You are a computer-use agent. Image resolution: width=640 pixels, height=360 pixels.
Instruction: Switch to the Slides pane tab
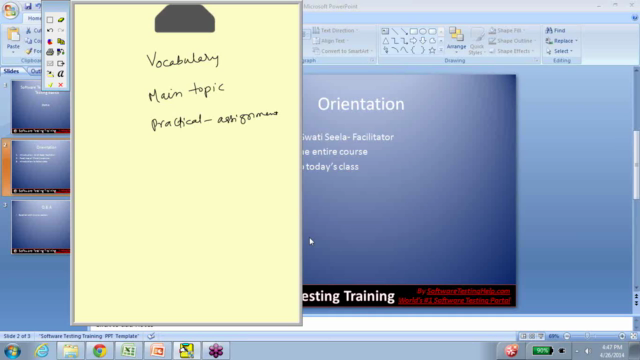[x=11, y=71]
